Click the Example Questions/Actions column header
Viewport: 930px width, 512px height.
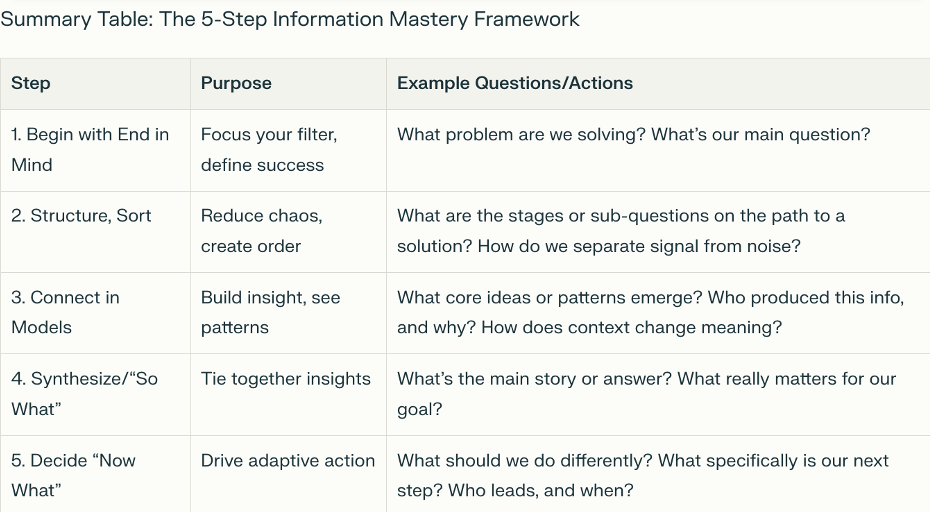pos(515,83)
